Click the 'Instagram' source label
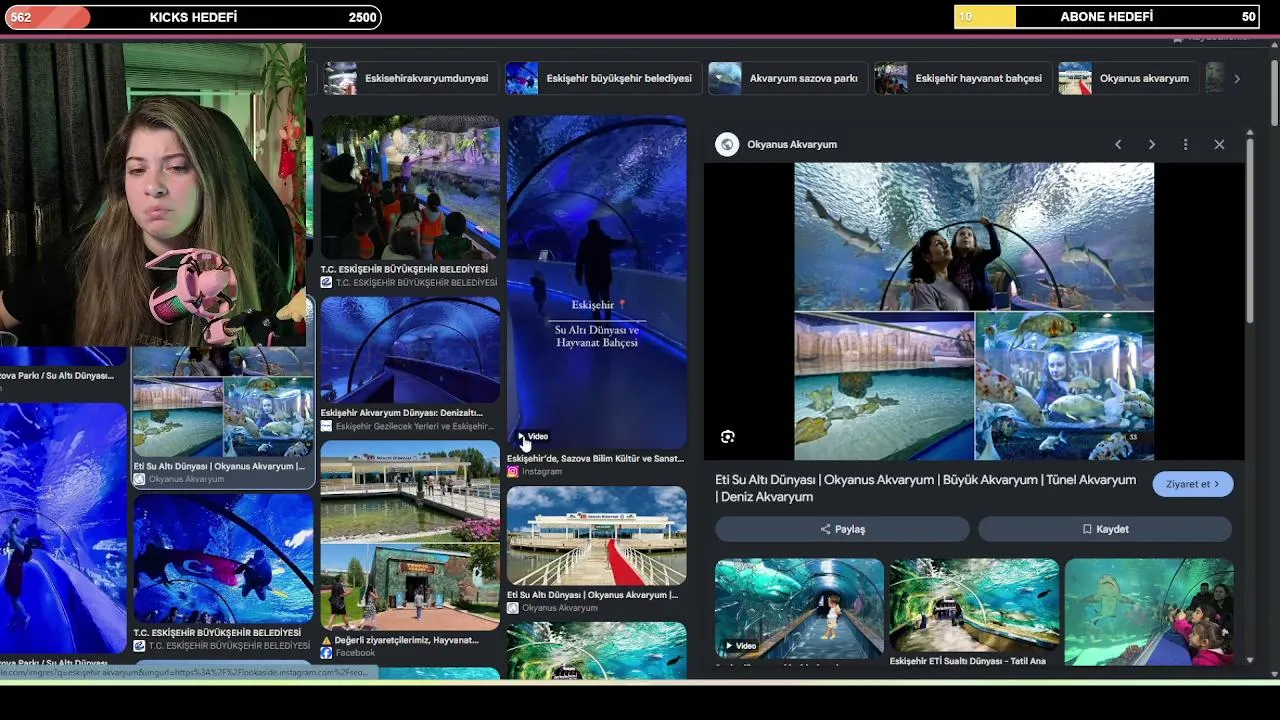Viewport: 1280px width, 720px height. 542,471
